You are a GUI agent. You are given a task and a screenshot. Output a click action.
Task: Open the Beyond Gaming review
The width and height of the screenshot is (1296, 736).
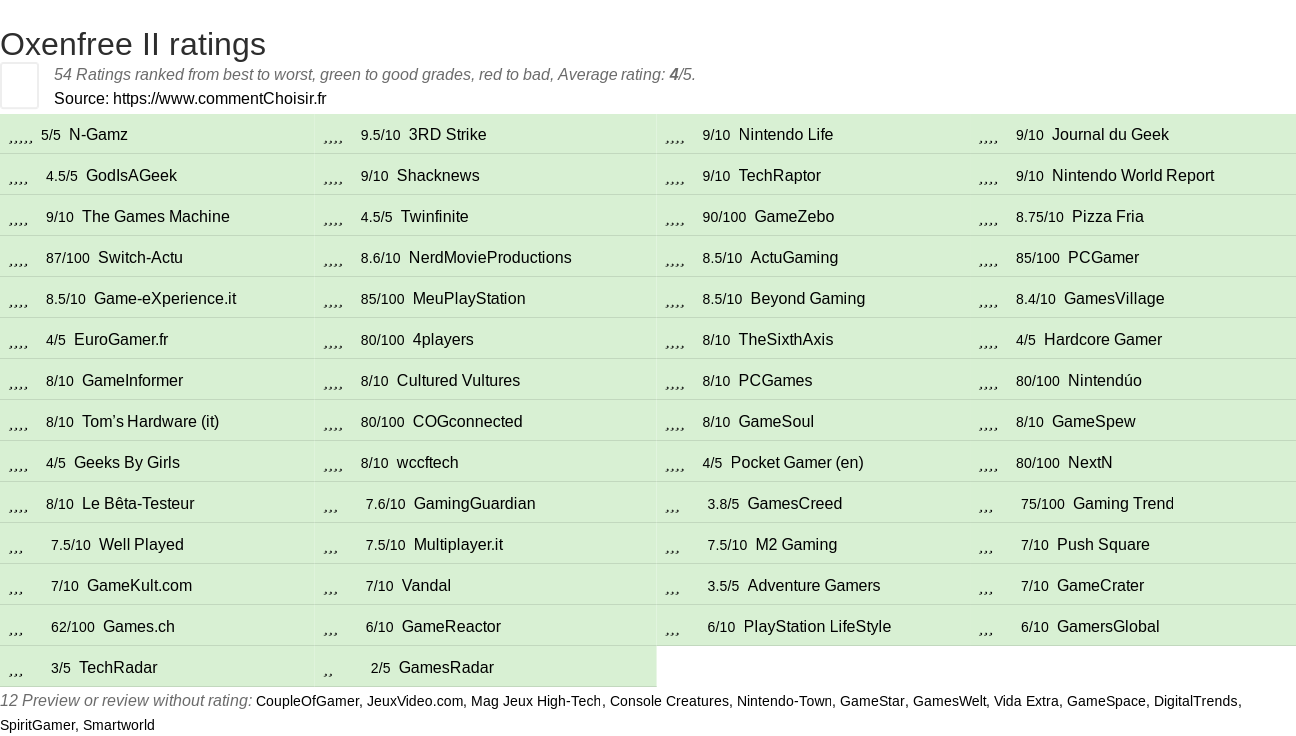pyautogui.click(x=808, y=298)
